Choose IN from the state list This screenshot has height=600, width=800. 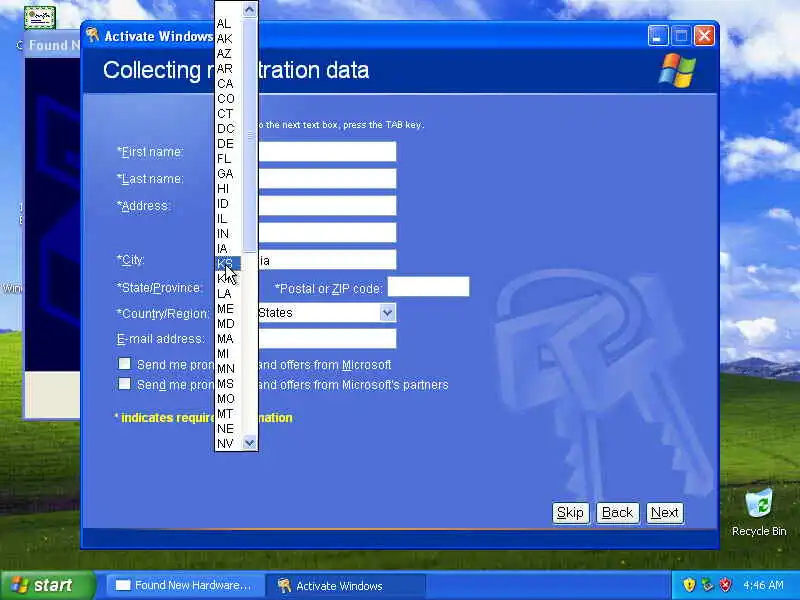coord(228,234)
